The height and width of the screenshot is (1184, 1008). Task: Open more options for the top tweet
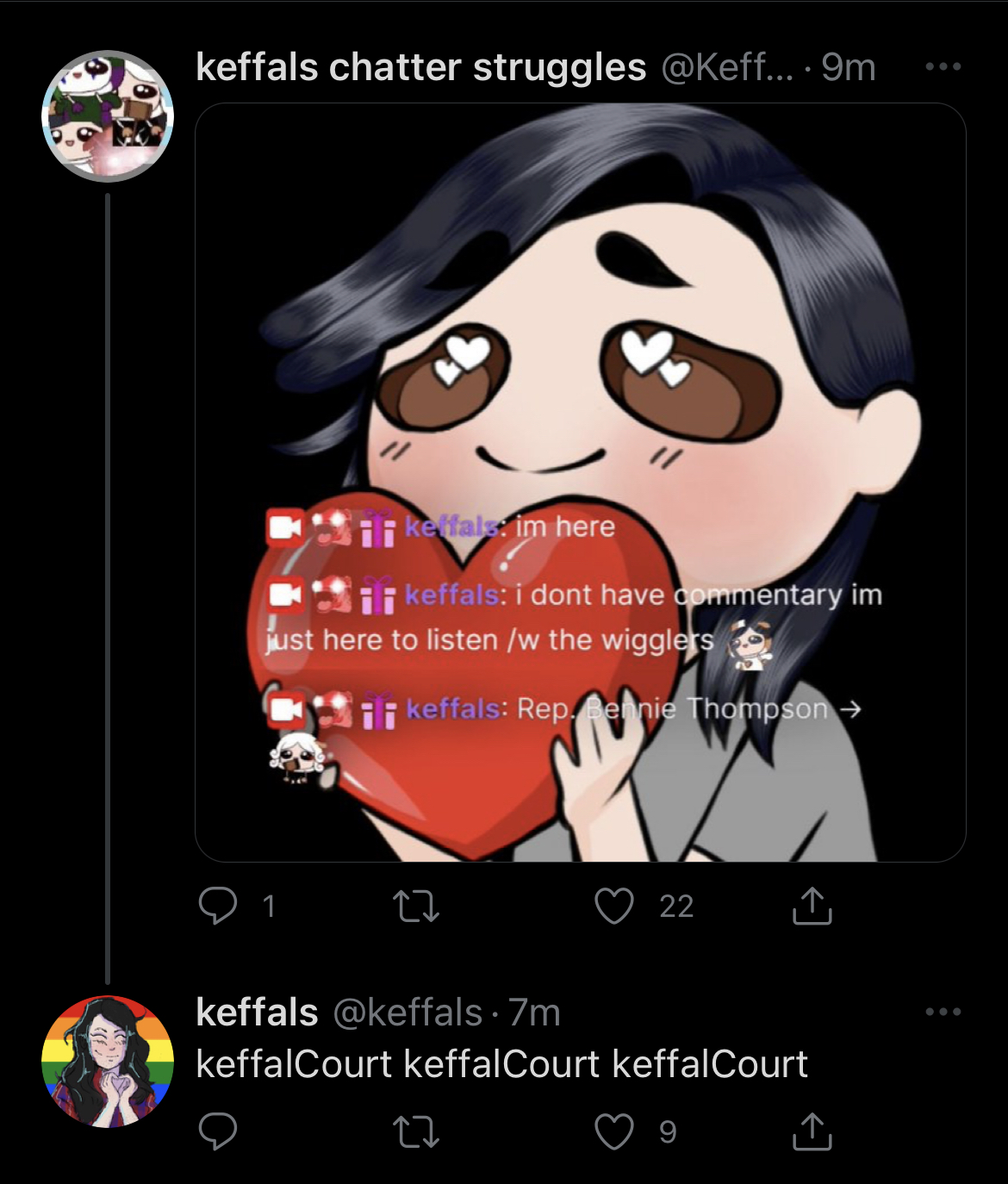[x=943, y=66]
